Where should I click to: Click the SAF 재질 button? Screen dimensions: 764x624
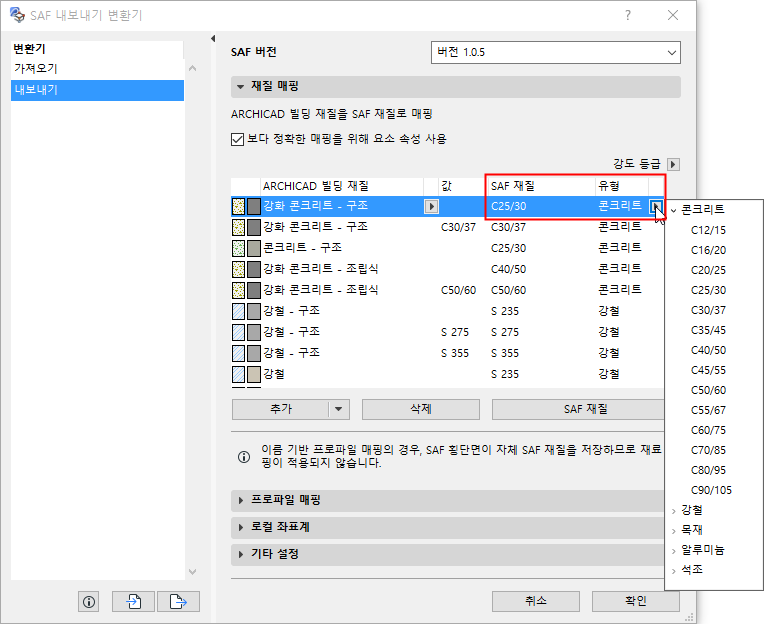point(578,409)
